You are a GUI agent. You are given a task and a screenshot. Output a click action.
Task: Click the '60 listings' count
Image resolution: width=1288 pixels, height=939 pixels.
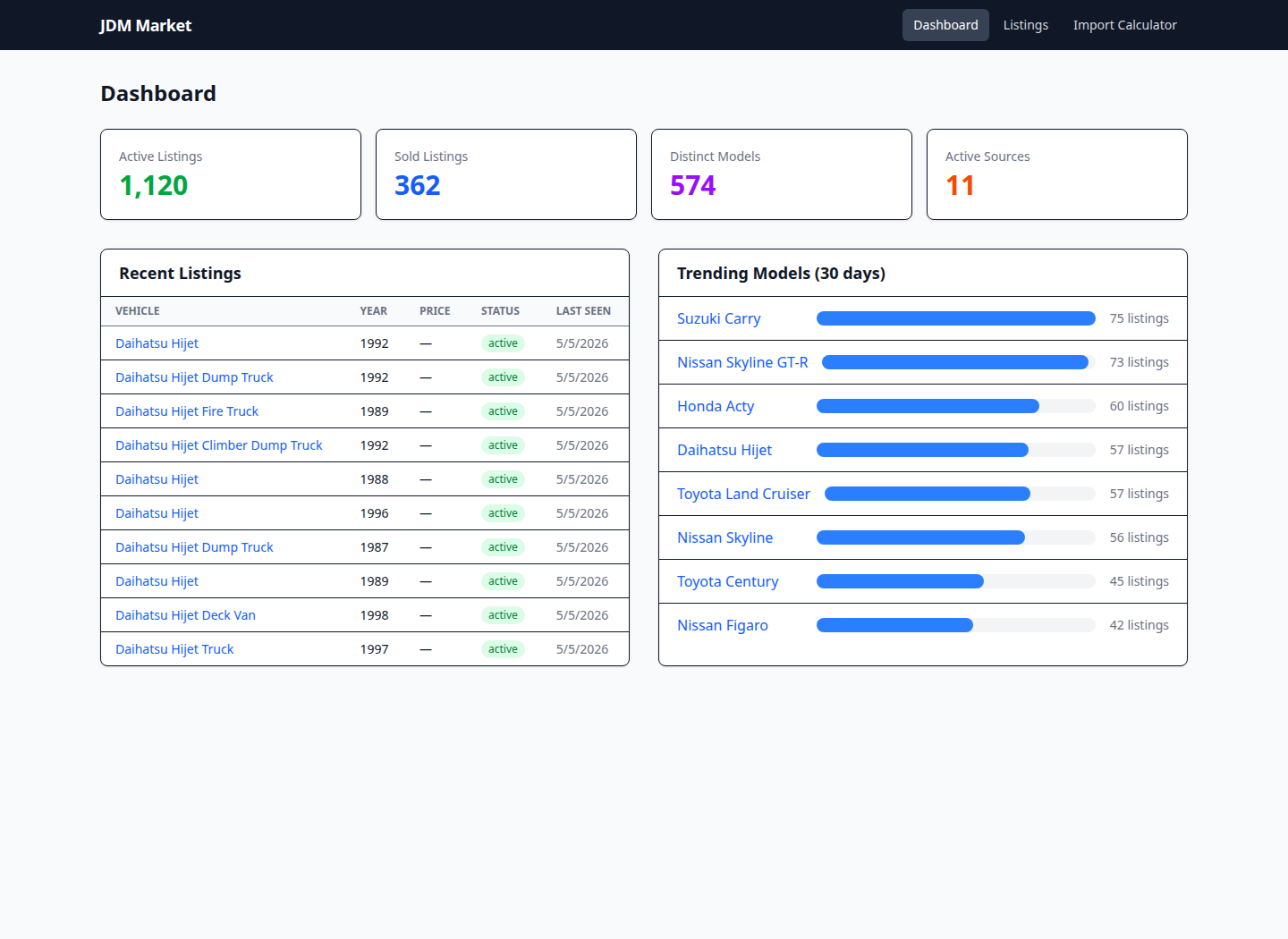1139,406
